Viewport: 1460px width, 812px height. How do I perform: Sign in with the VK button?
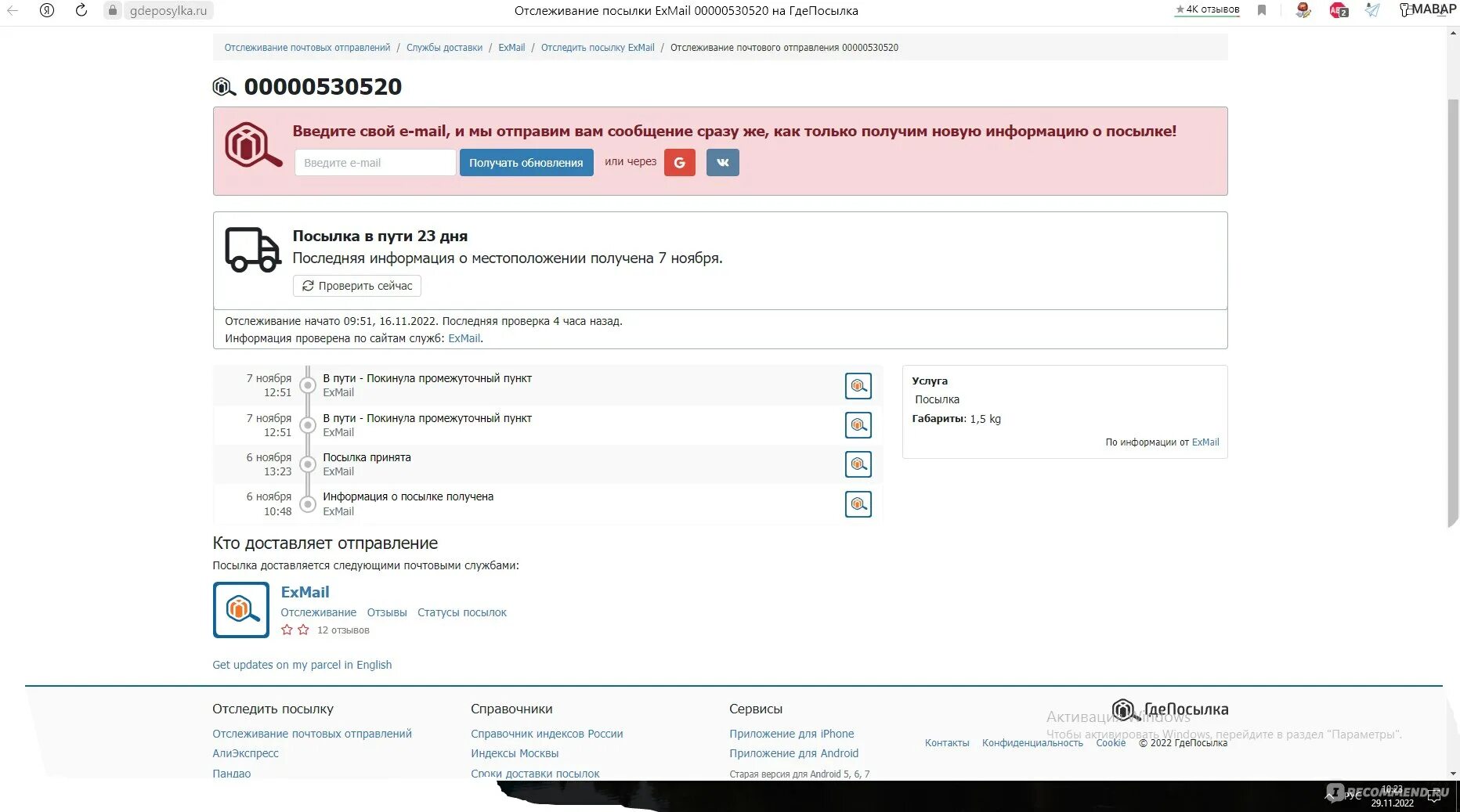723,163
